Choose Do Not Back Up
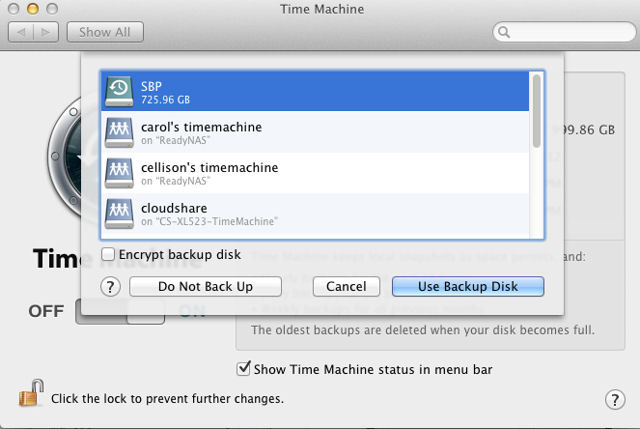 click(x=205, y=287)
